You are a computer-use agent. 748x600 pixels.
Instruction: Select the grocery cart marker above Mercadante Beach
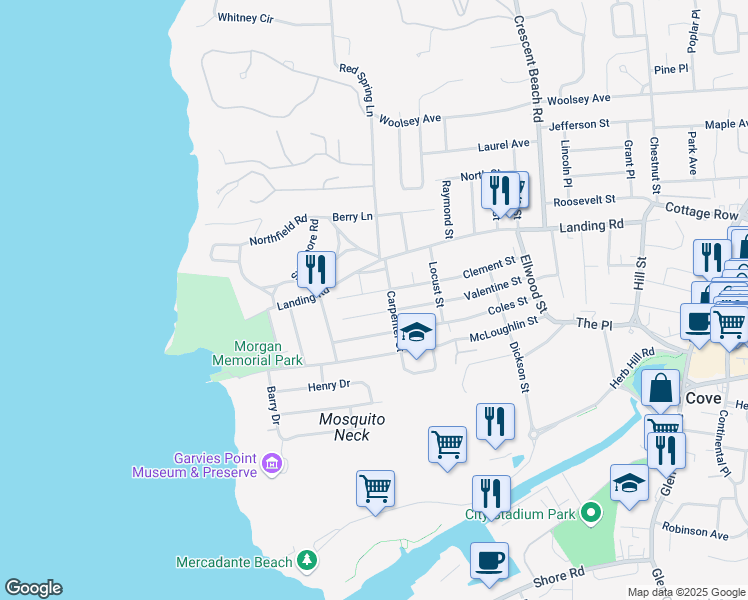point(375,490)
